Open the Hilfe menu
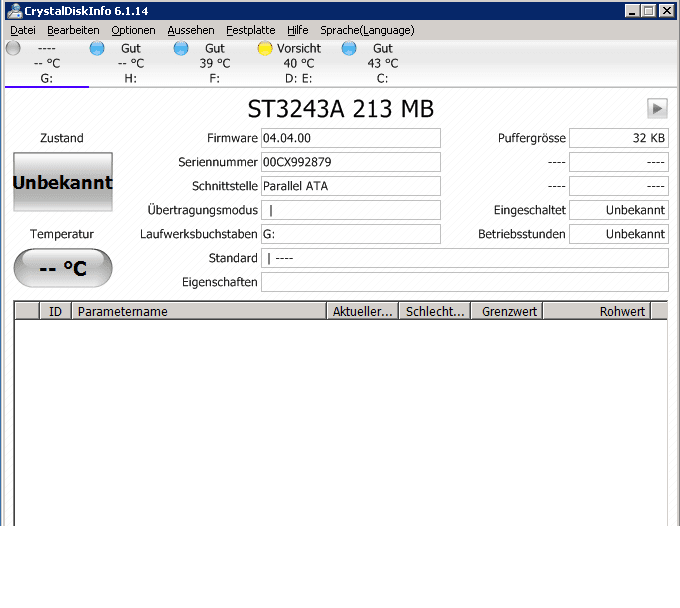Screen dimensions: 680x608 tap(298, 30)
